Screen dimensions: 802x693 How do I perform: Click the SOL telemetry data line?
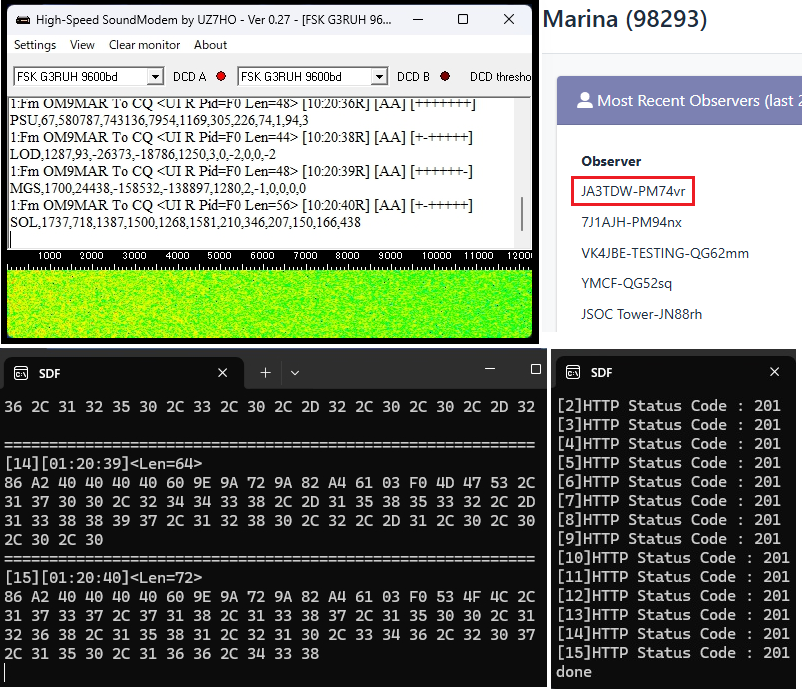coord(185,222)
